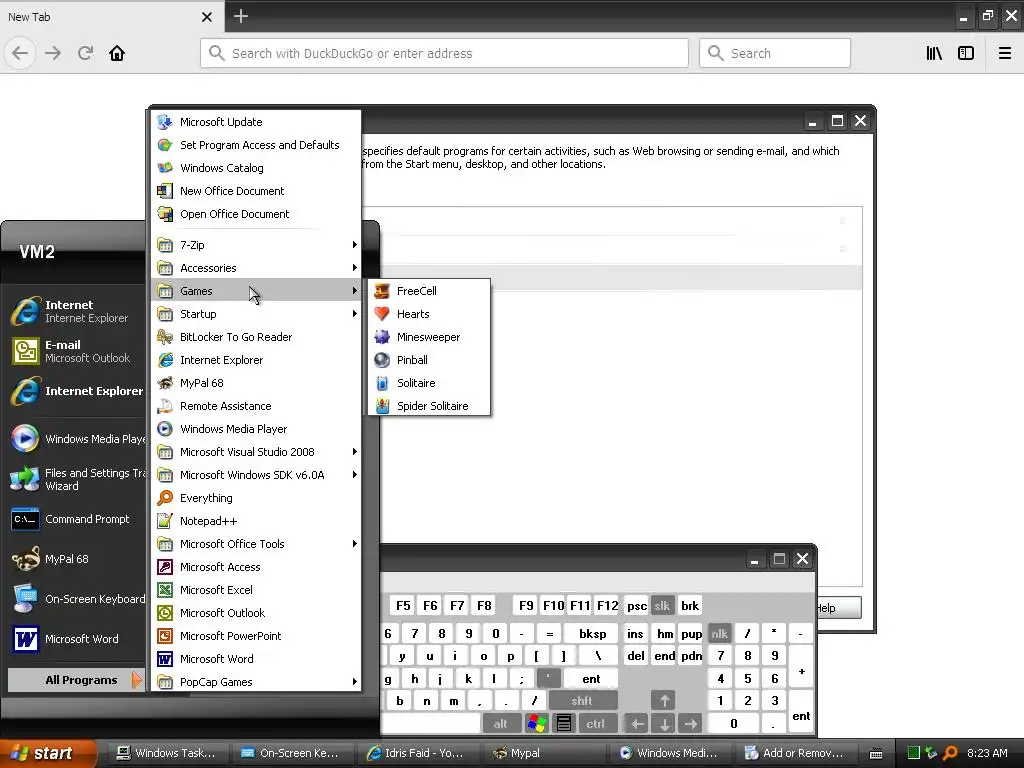The height and width of the screenshot is (768, 1024).
Task: Switch to Add or Remove taskbar button
Action: point(795,753)
